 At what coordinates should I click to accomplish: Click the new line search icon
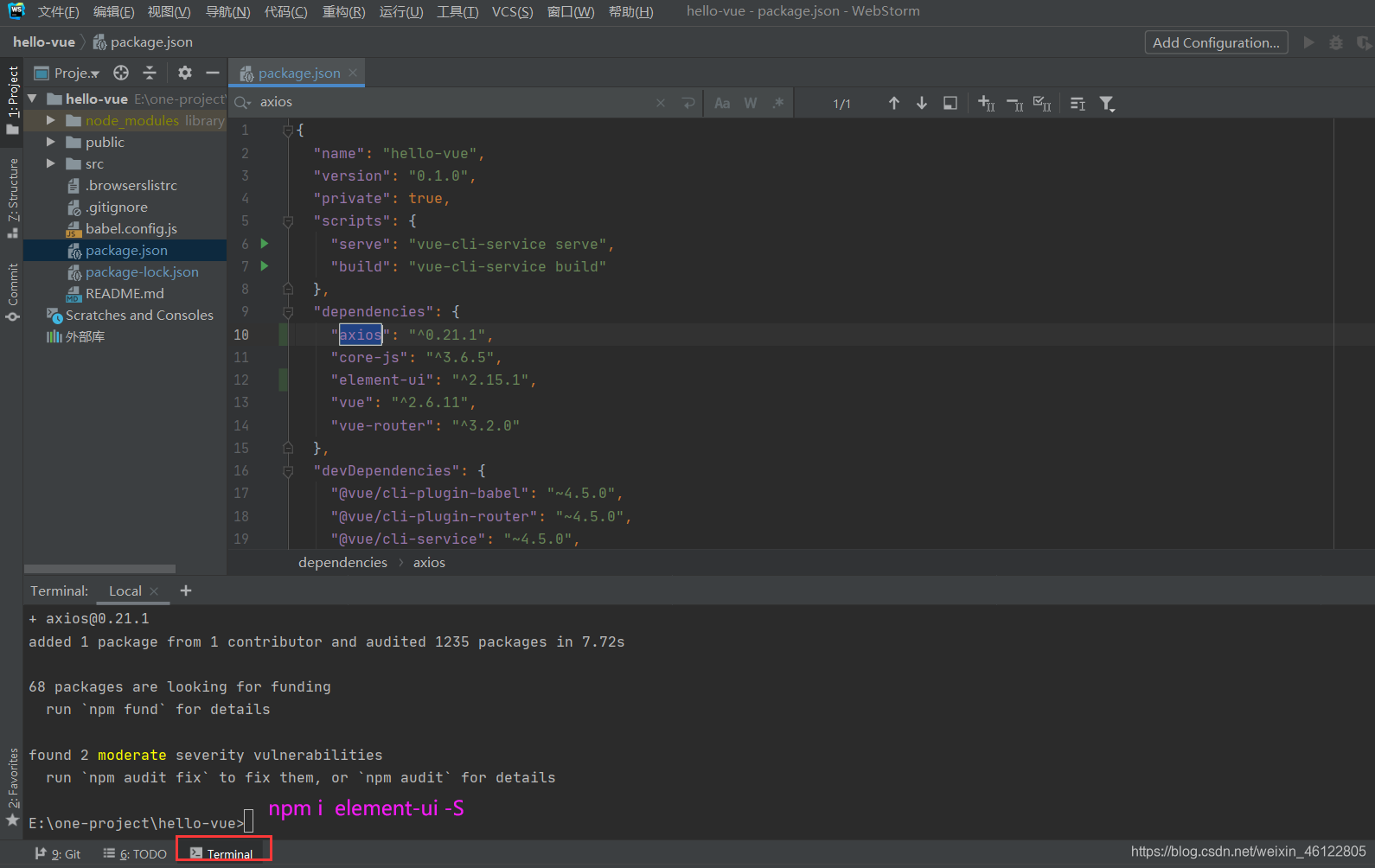(688, 103)
